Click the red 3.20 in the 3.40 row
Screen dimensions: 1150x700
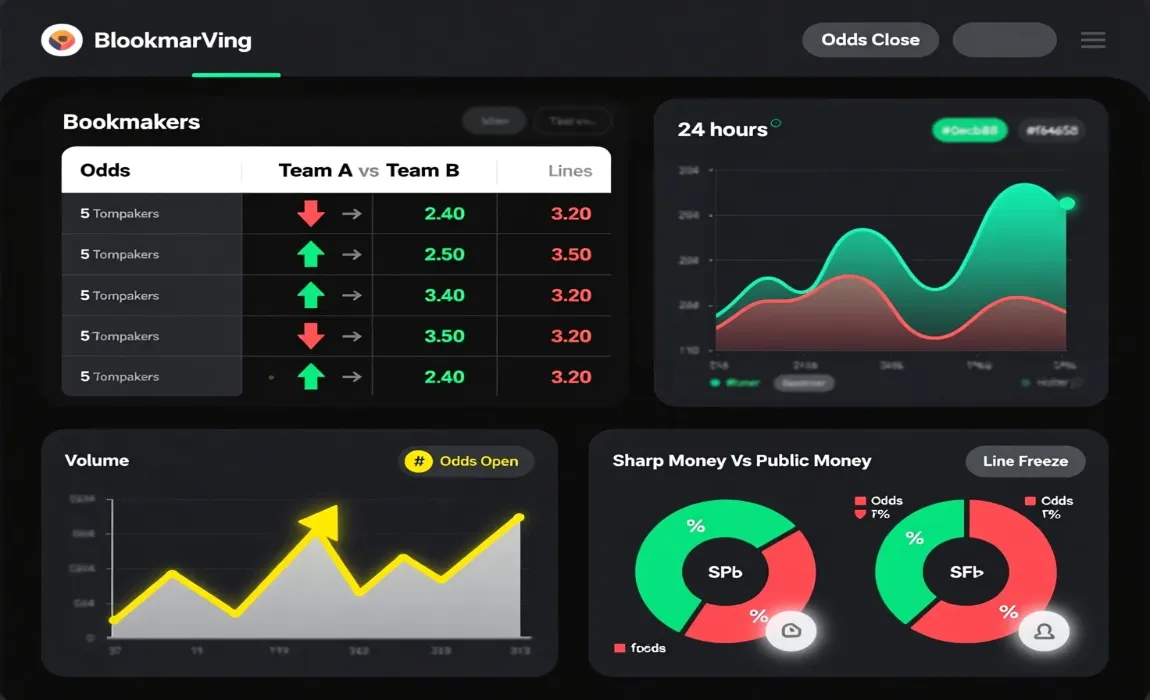point(571,295)
